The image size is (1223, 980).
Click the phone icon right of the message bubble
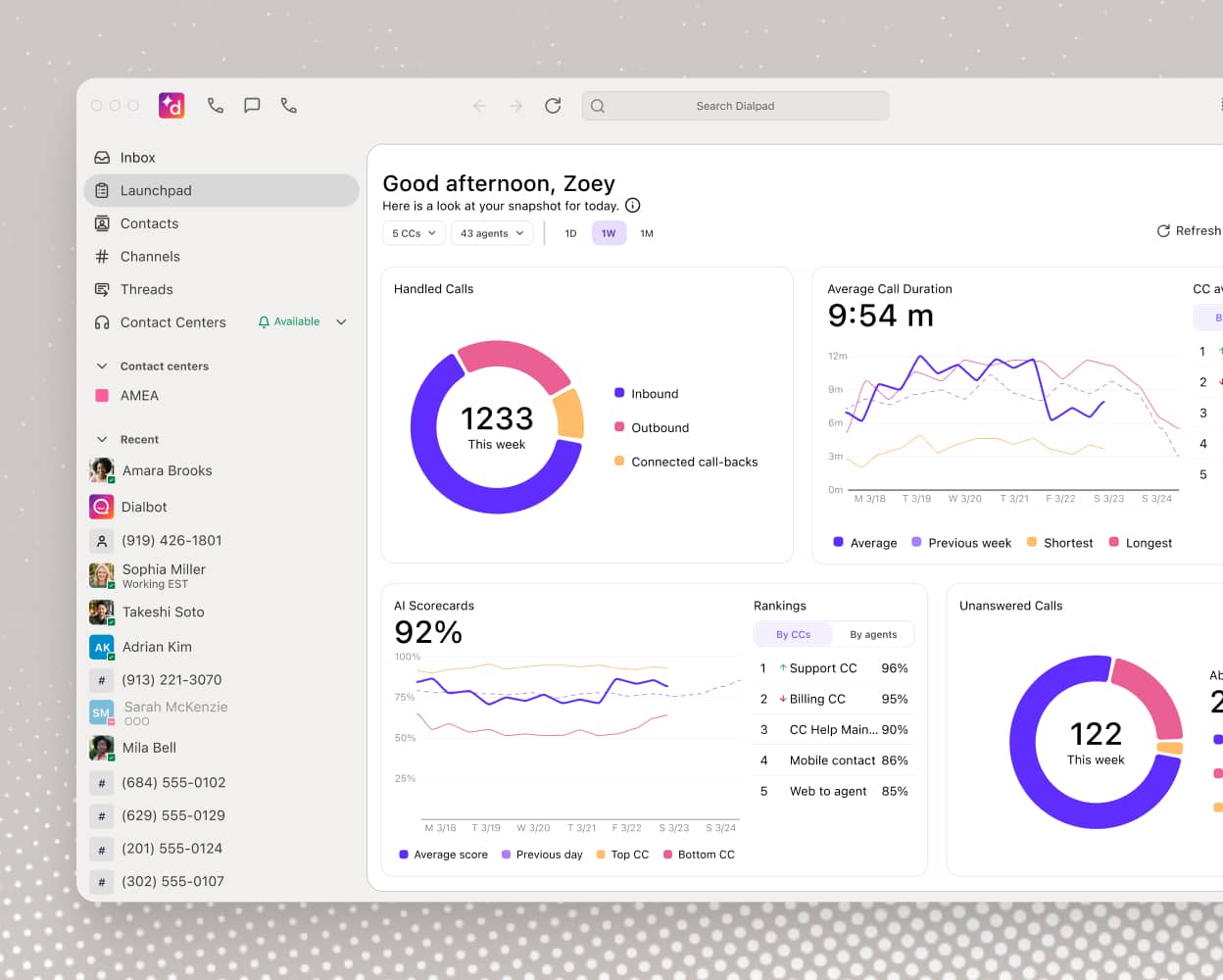288,106
